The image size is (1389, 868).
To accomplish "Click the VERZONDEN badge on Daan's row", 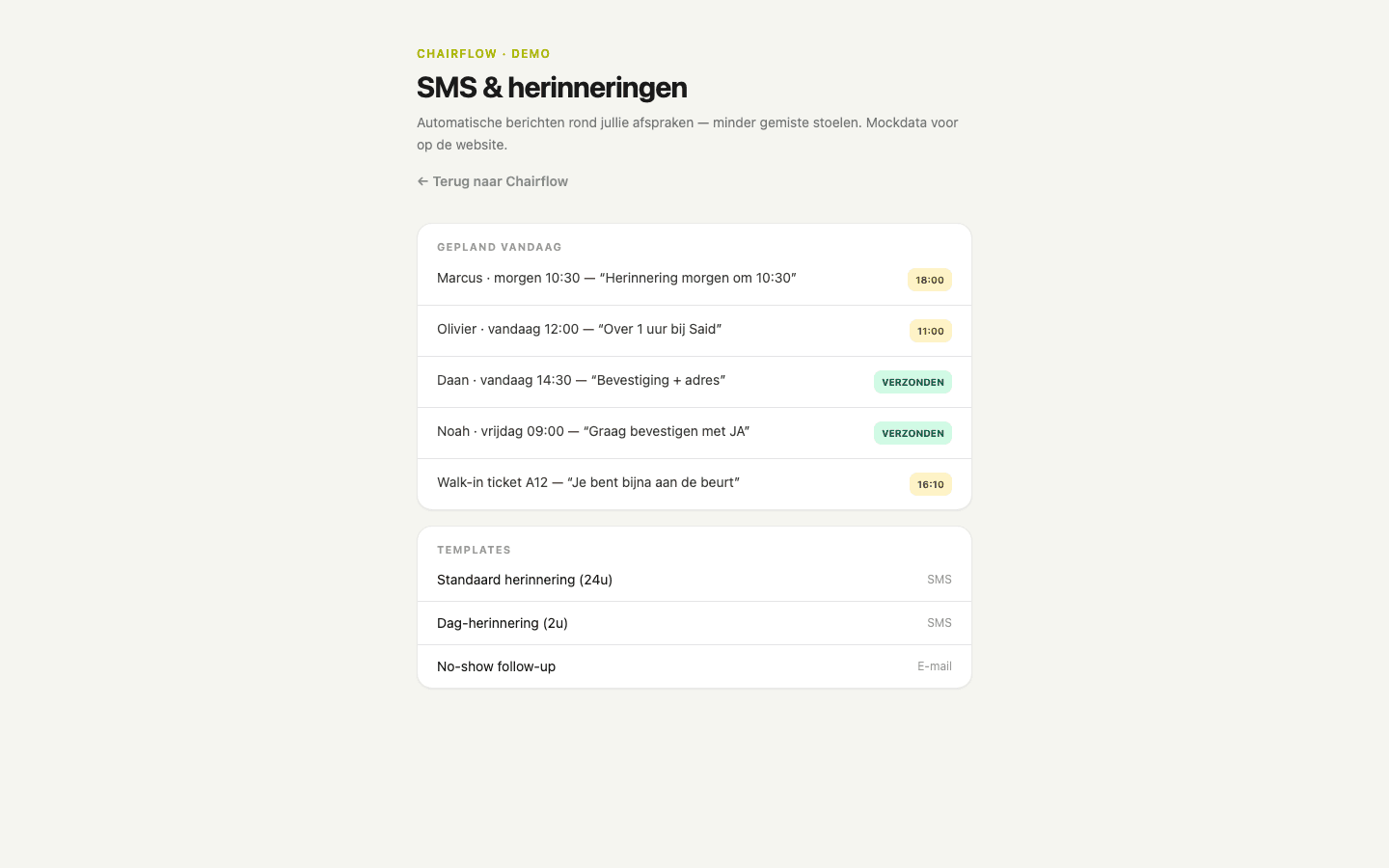I will coord(912,382).
